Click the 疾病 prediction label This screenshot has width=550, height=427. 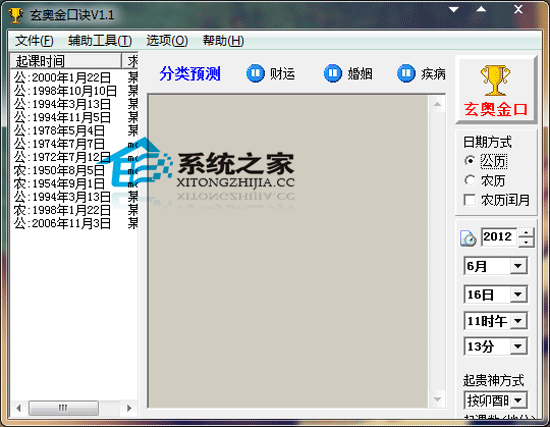click(x=433, y=74)
